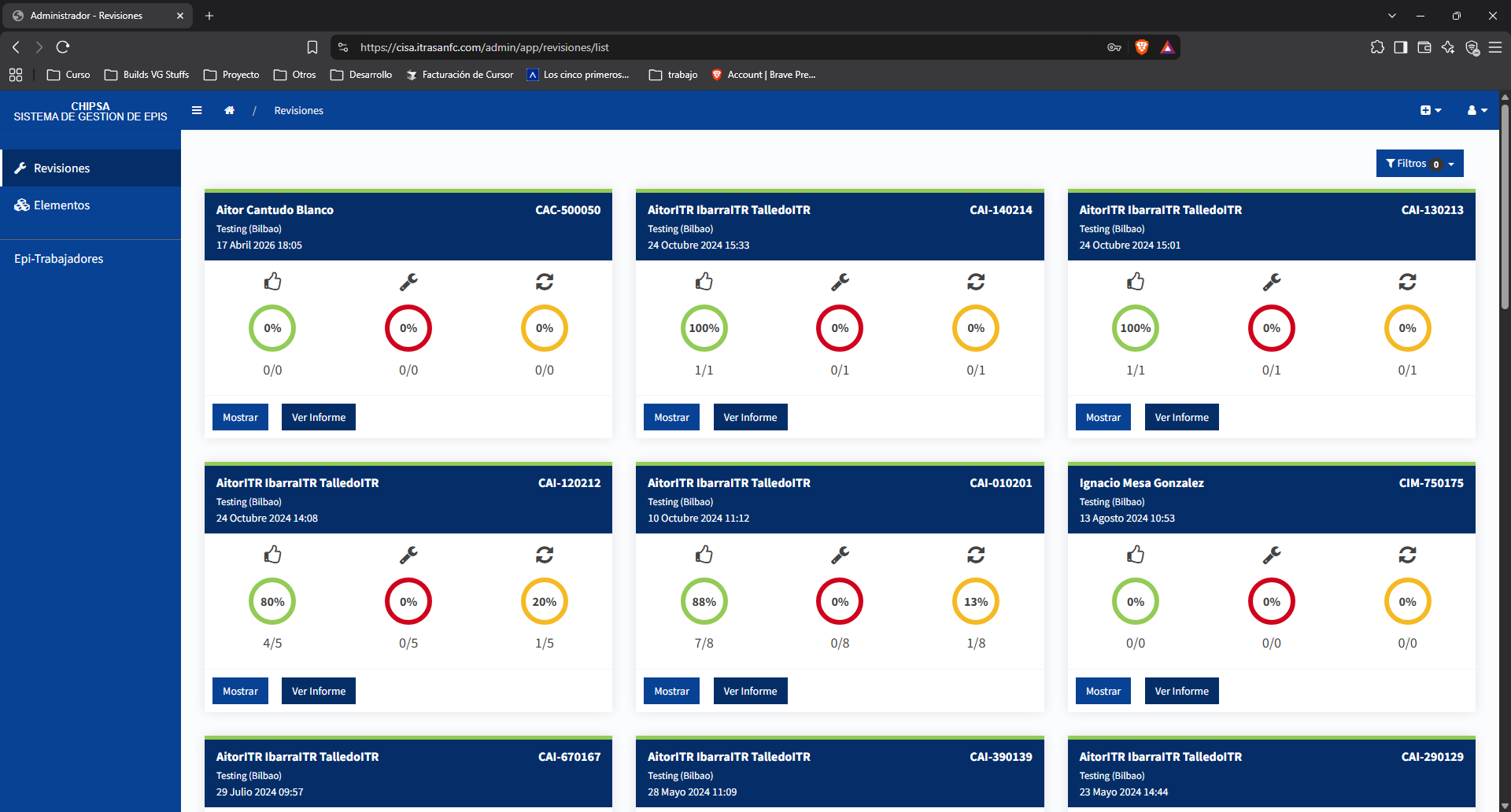
Task: Click wrench icon on CAI-010201 card
Action: pos(840,555)
